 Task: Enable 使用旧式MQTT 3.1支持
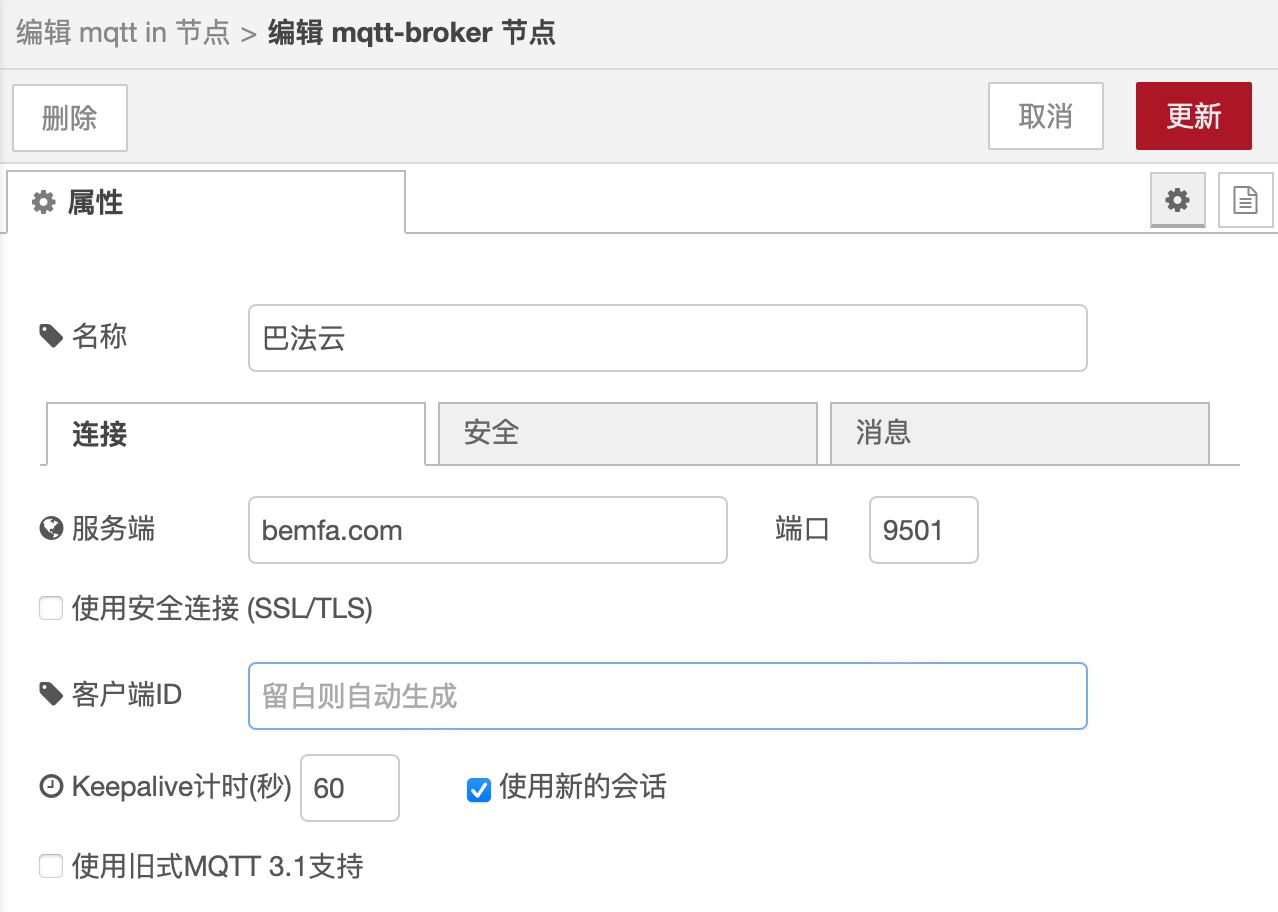50,866
